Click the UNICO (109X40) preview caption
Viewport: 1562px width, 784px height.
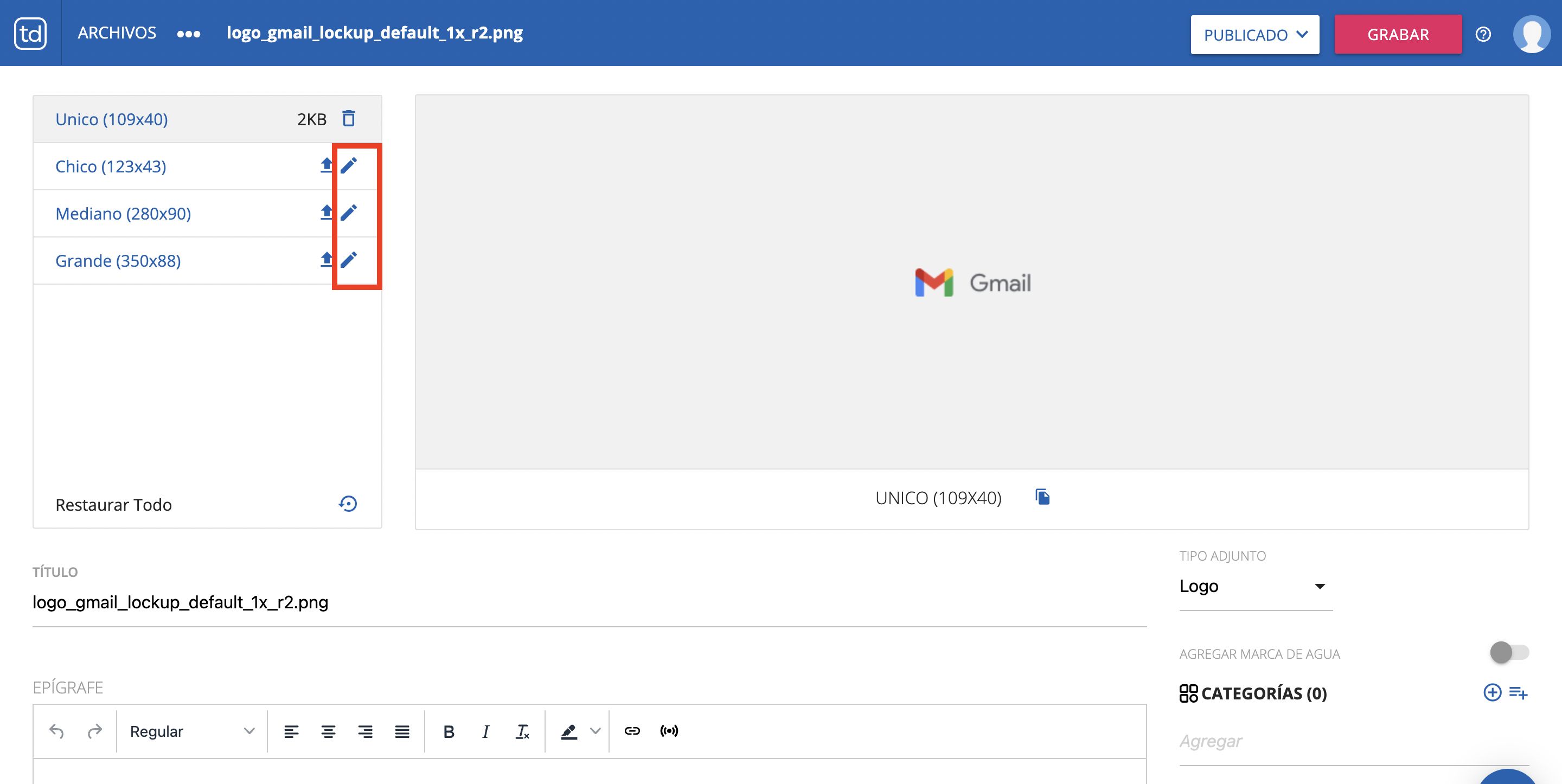click(x=938, y=498)
